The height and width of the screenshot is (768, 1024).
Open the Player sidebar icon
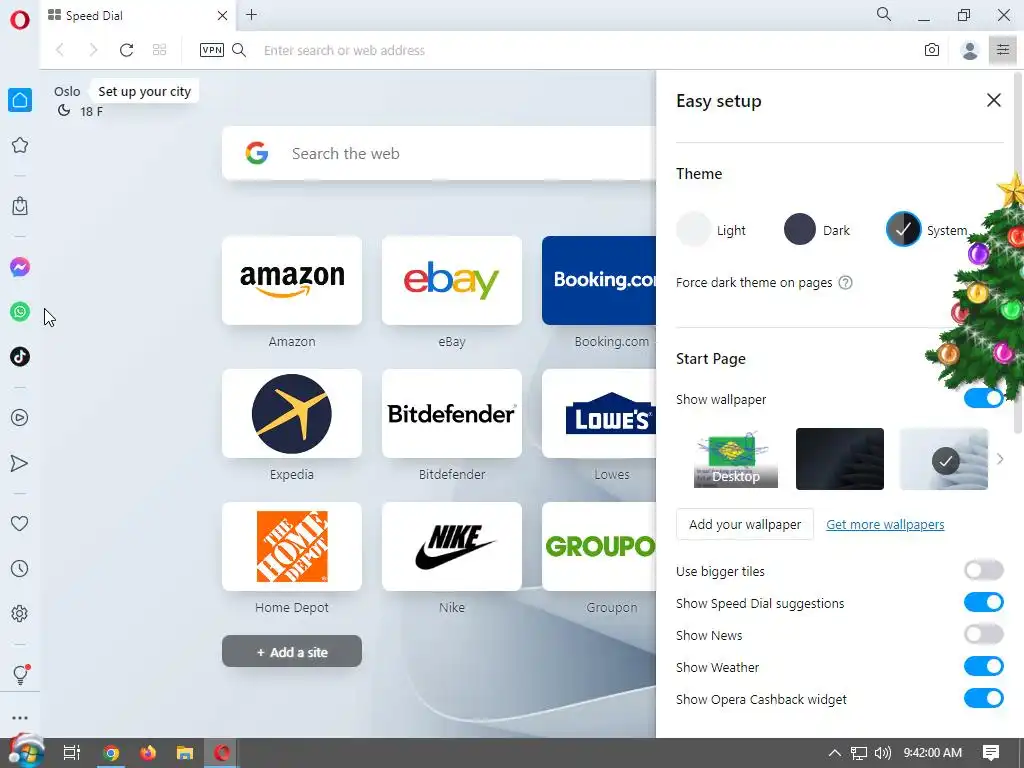(x=20, y=417)
